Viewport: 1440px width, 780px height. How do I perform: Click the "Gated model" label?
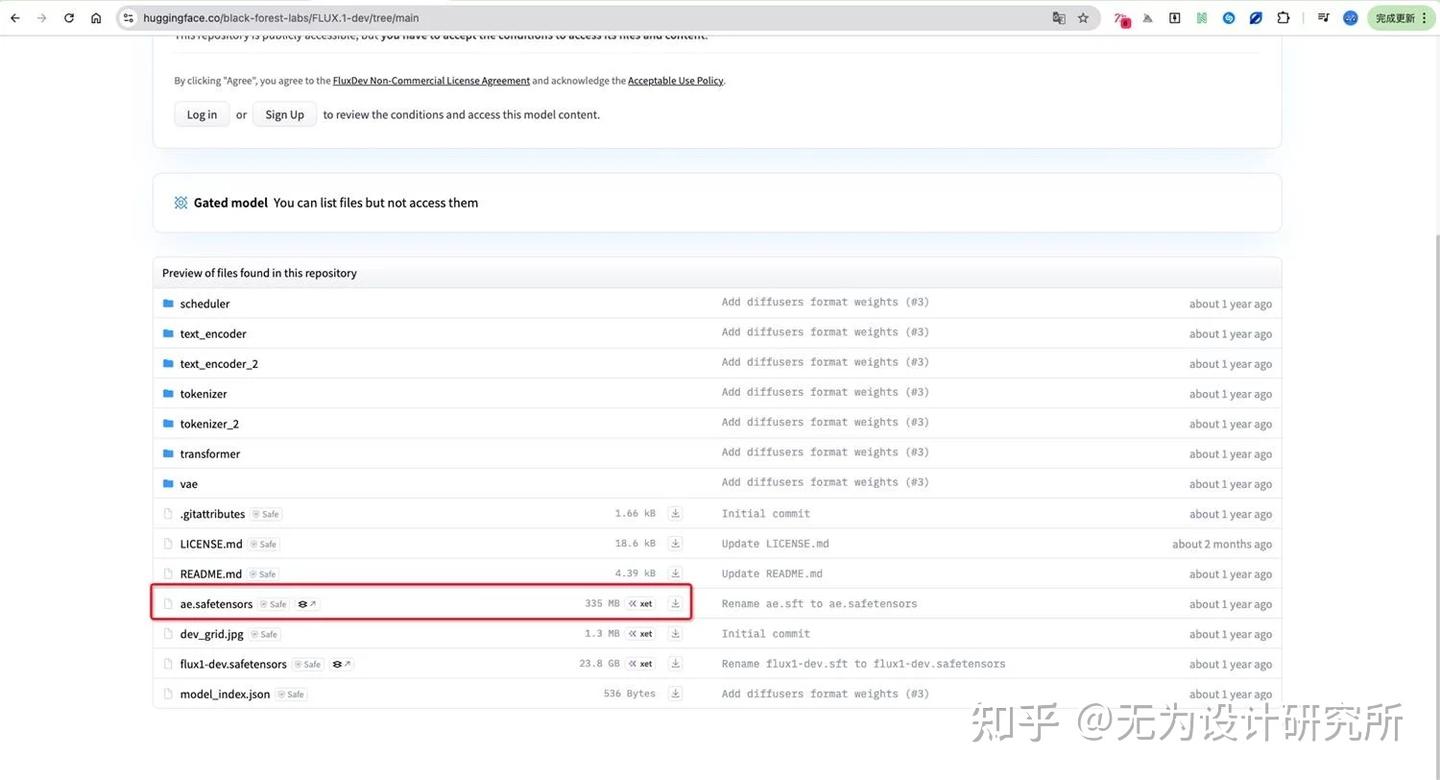(231, 203)
